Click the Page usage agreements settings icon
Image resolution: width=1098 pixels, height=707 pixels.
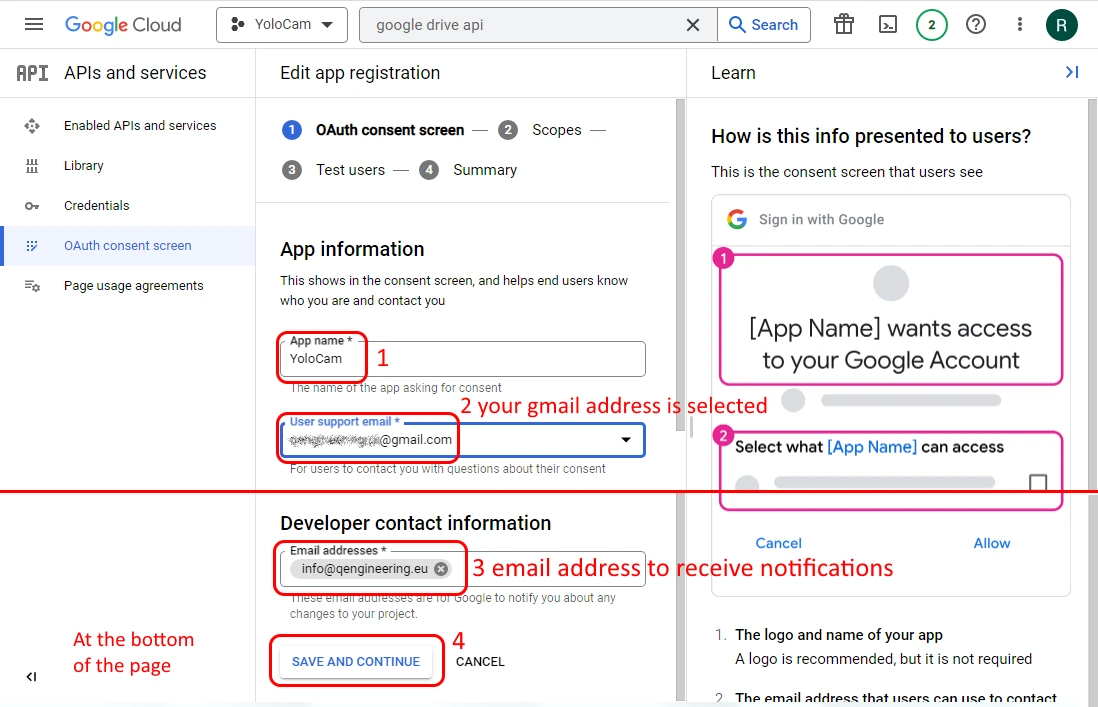(32, 286)
